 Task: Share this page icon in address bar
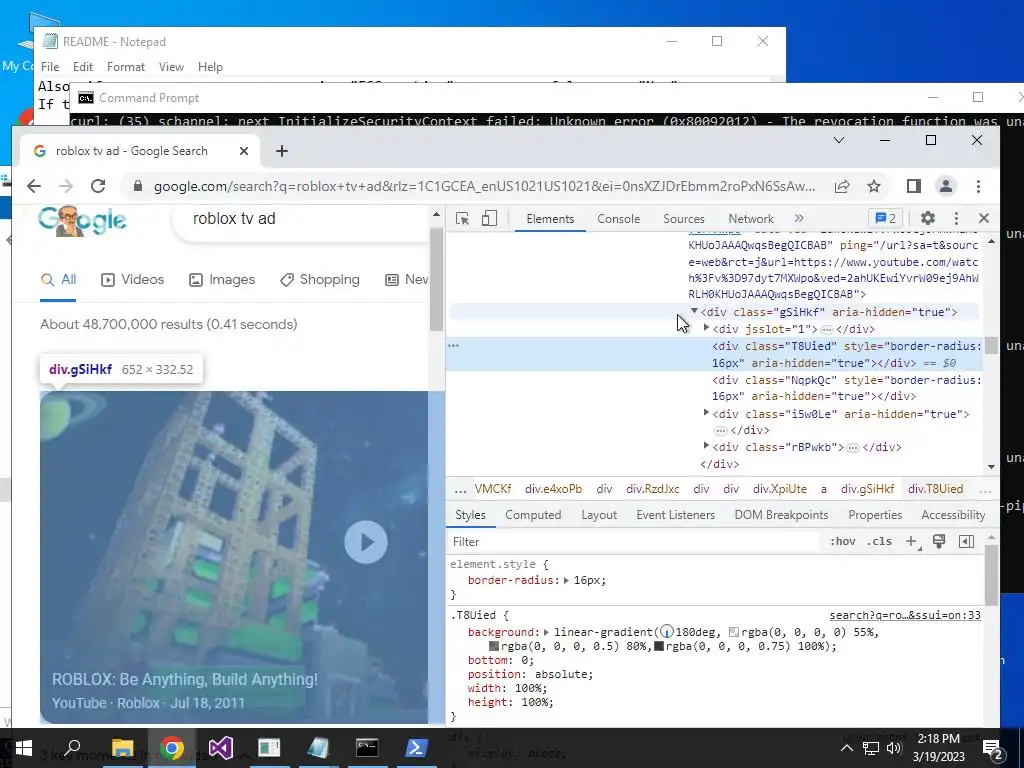tap(842, 186)
